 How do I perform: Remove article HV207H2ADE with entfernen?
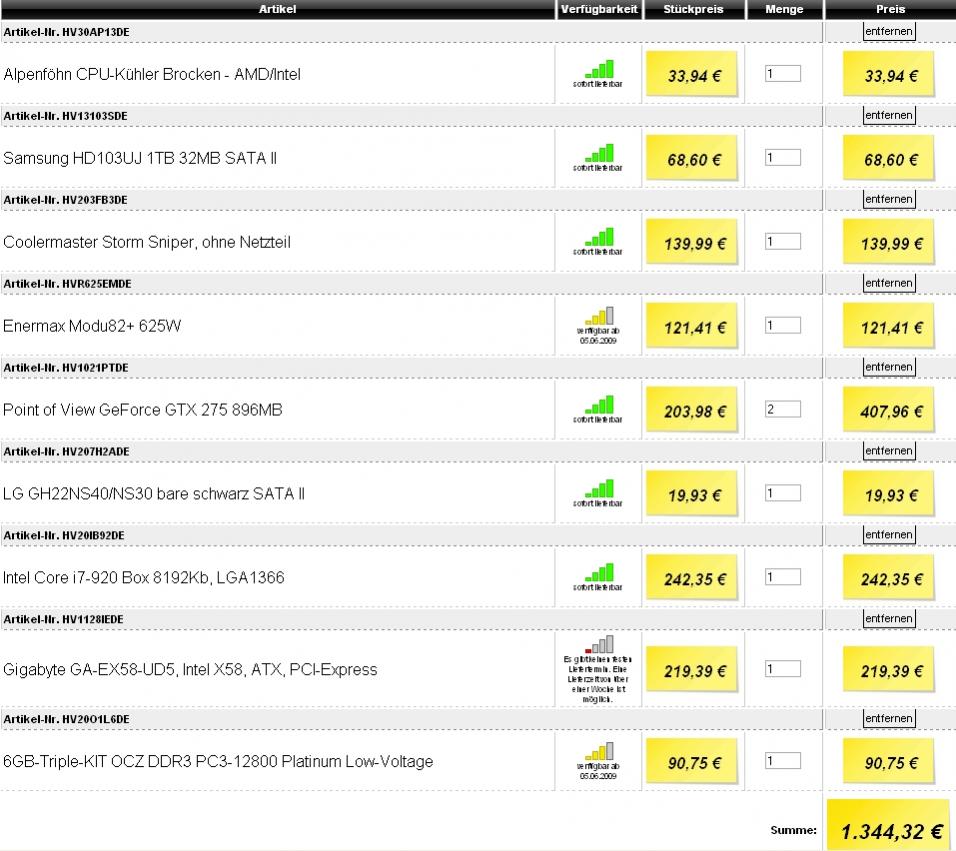[x=889, y=450]
